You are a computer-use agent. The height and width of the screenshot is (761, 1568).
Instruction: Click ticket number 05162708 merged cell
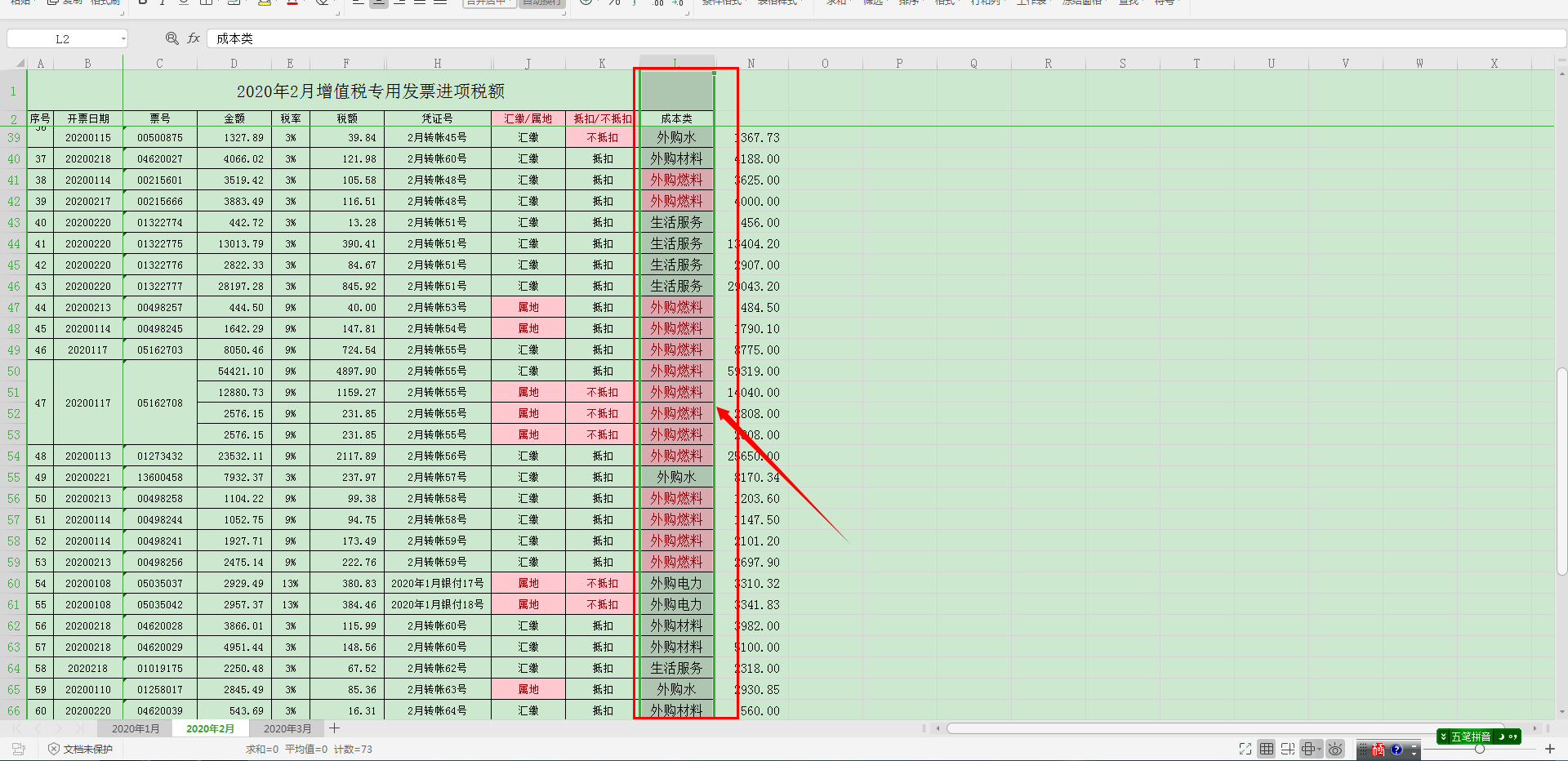[x=160, y=403]
